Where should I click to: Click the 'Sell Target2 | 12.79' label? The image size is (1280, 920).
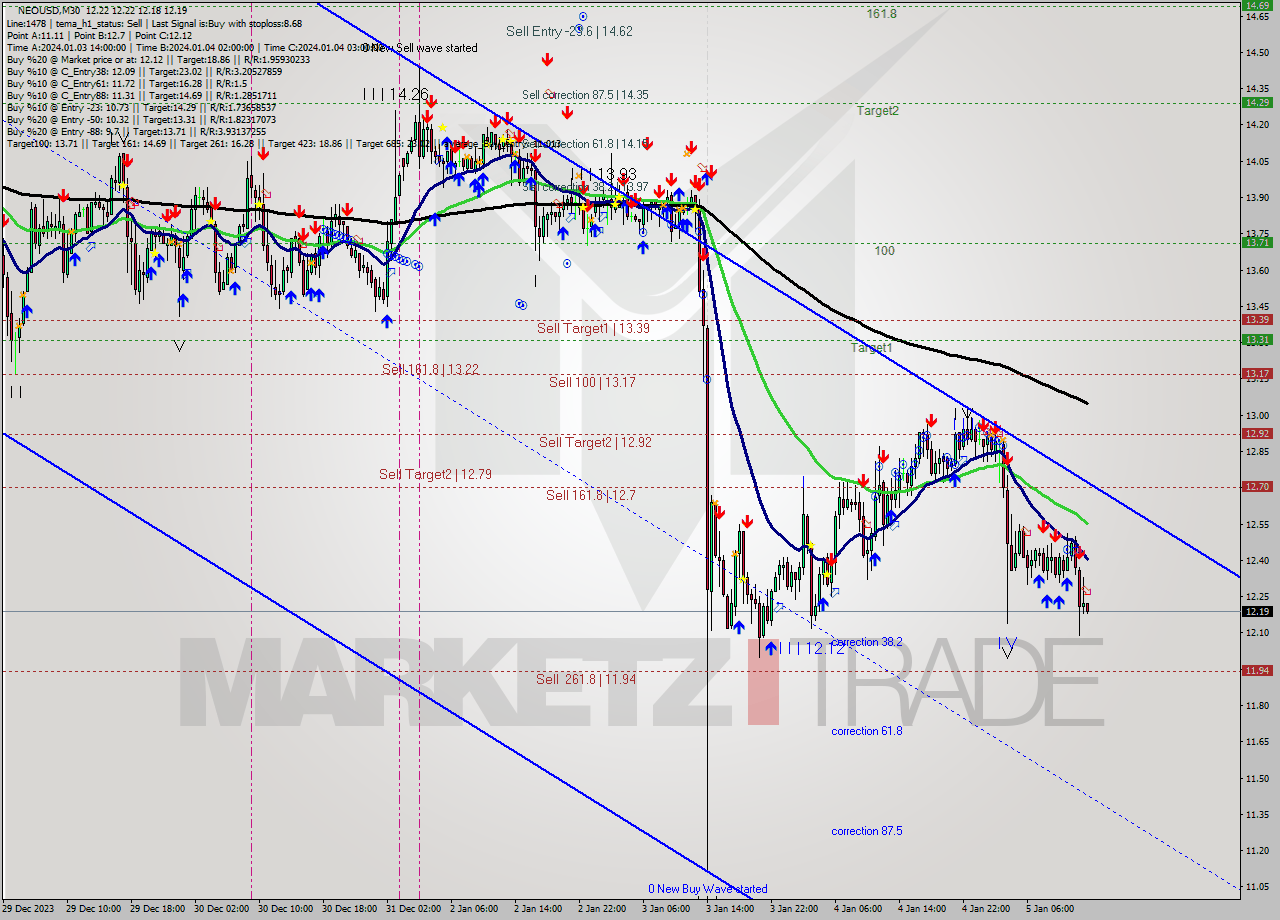435,474
